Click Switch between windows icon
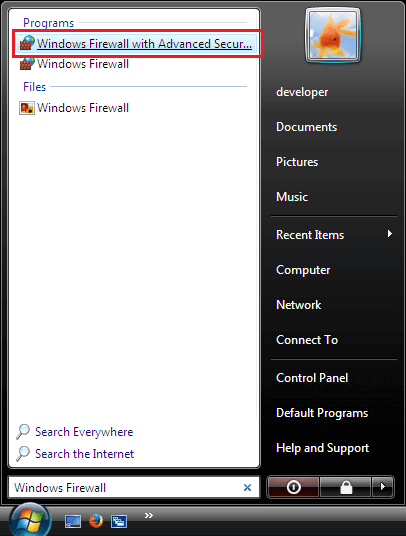This screenshot has height=536, width=406. (x=119, y=522)
